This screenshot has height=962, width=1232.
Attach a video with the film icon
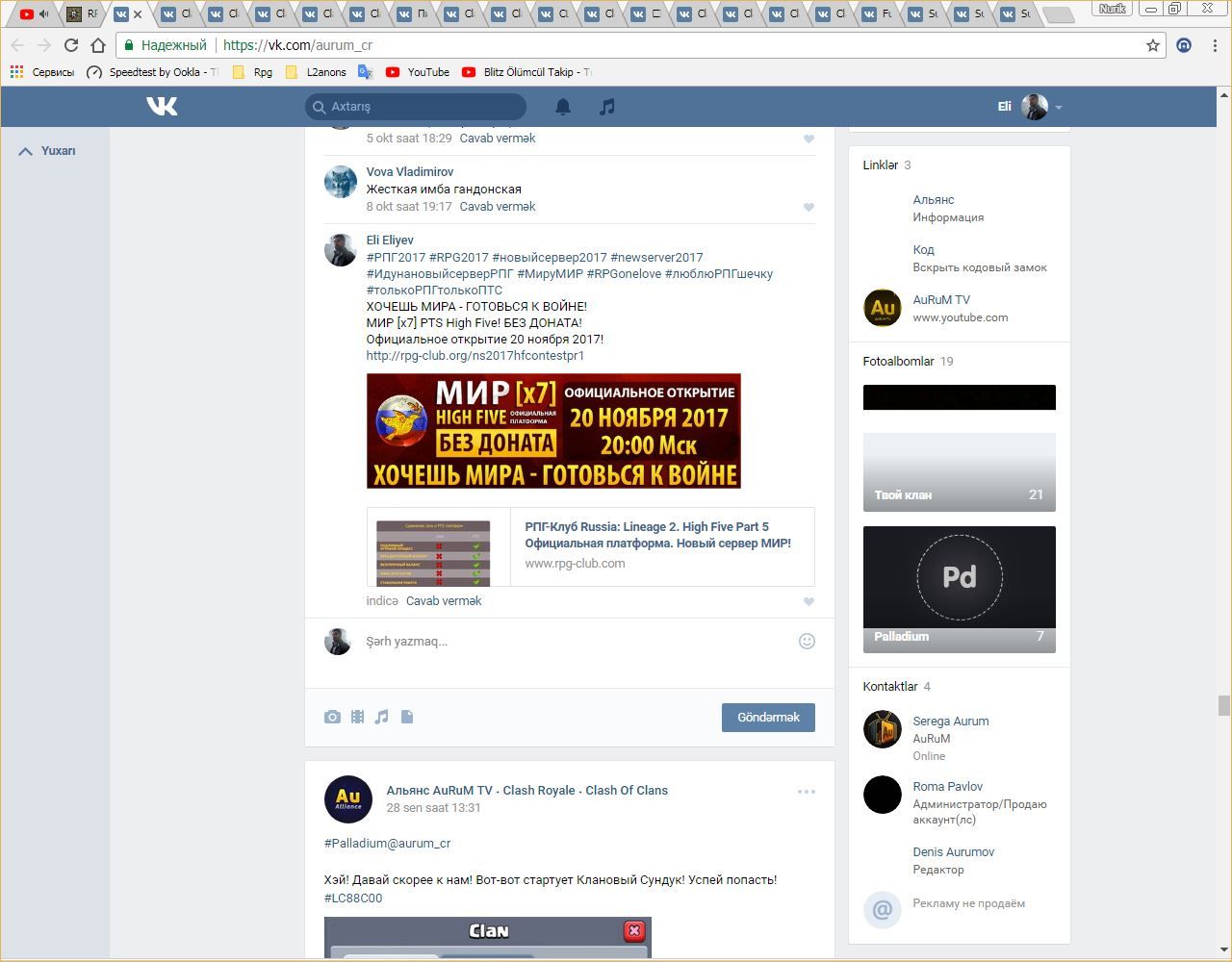[x=357, y=717]
